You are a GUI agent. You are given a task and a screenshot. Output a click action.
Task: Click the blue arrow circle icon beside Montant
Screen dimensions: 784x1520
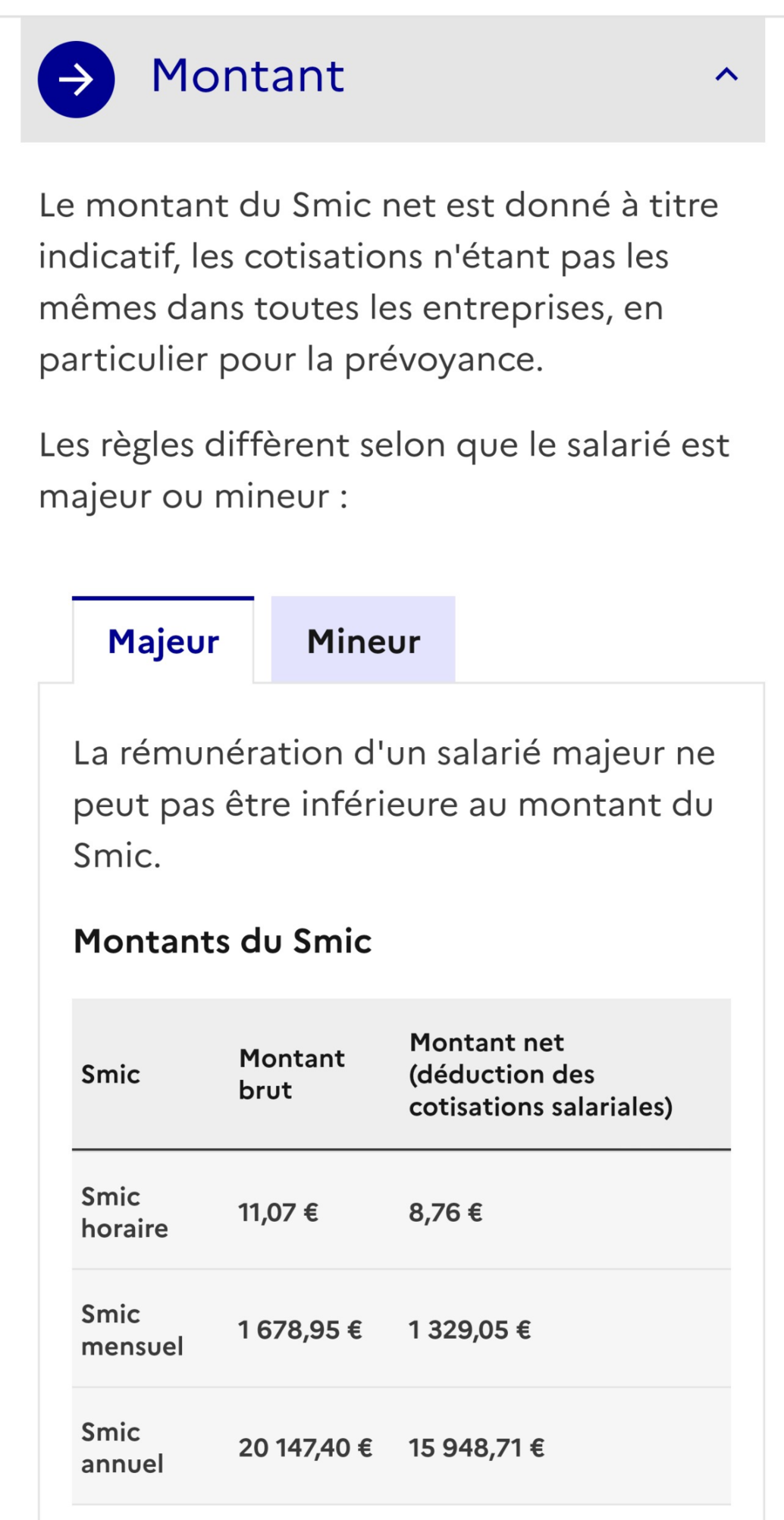(76, 79)
